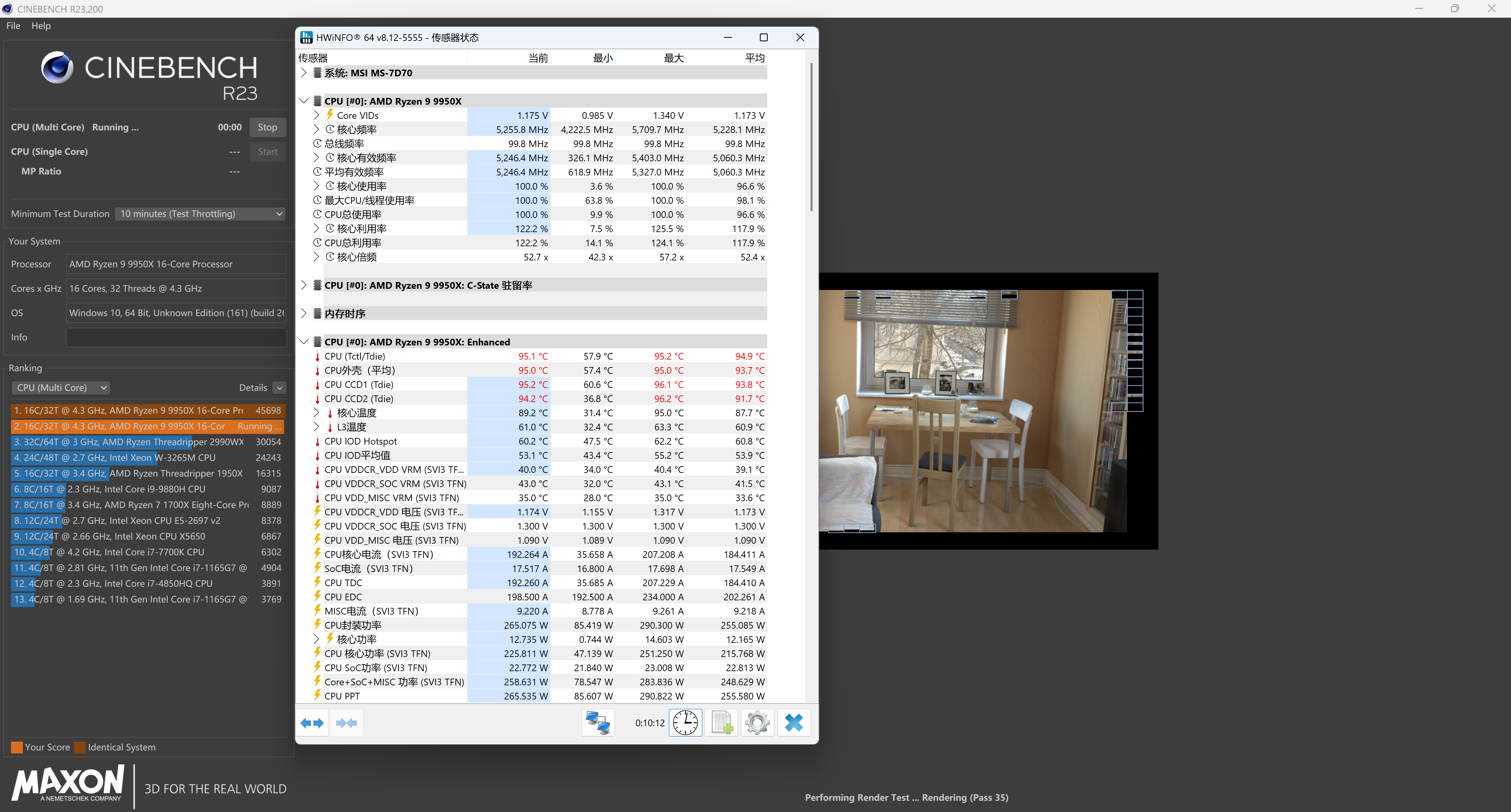Image resolution: width=1511 pixels, height=812 pixels.
Task: Click the expand-columns double arrow icon
Action: [x=312, y=723]
